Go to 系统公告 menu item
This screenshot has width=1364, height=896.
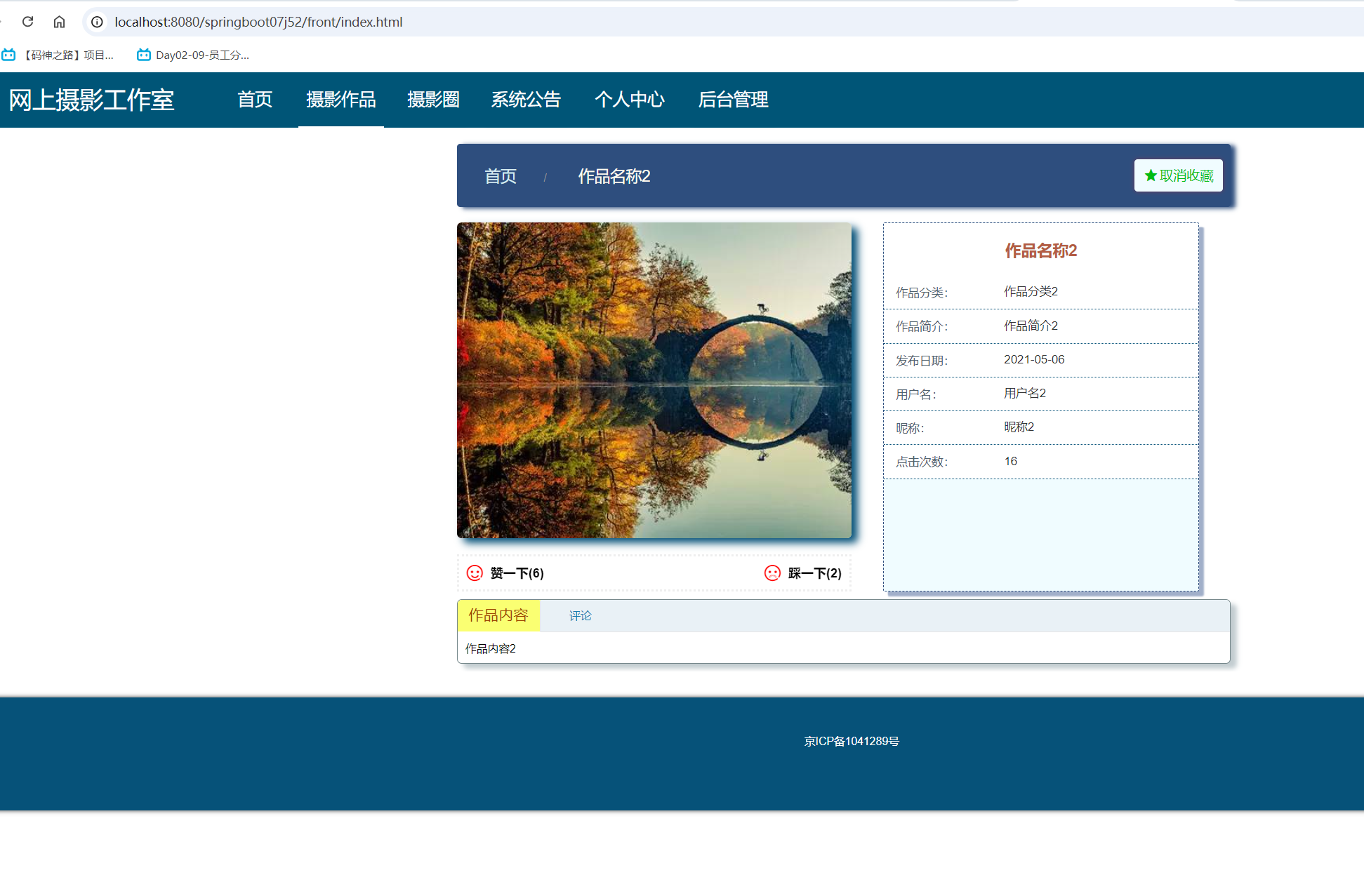click(x=526, y=100)
